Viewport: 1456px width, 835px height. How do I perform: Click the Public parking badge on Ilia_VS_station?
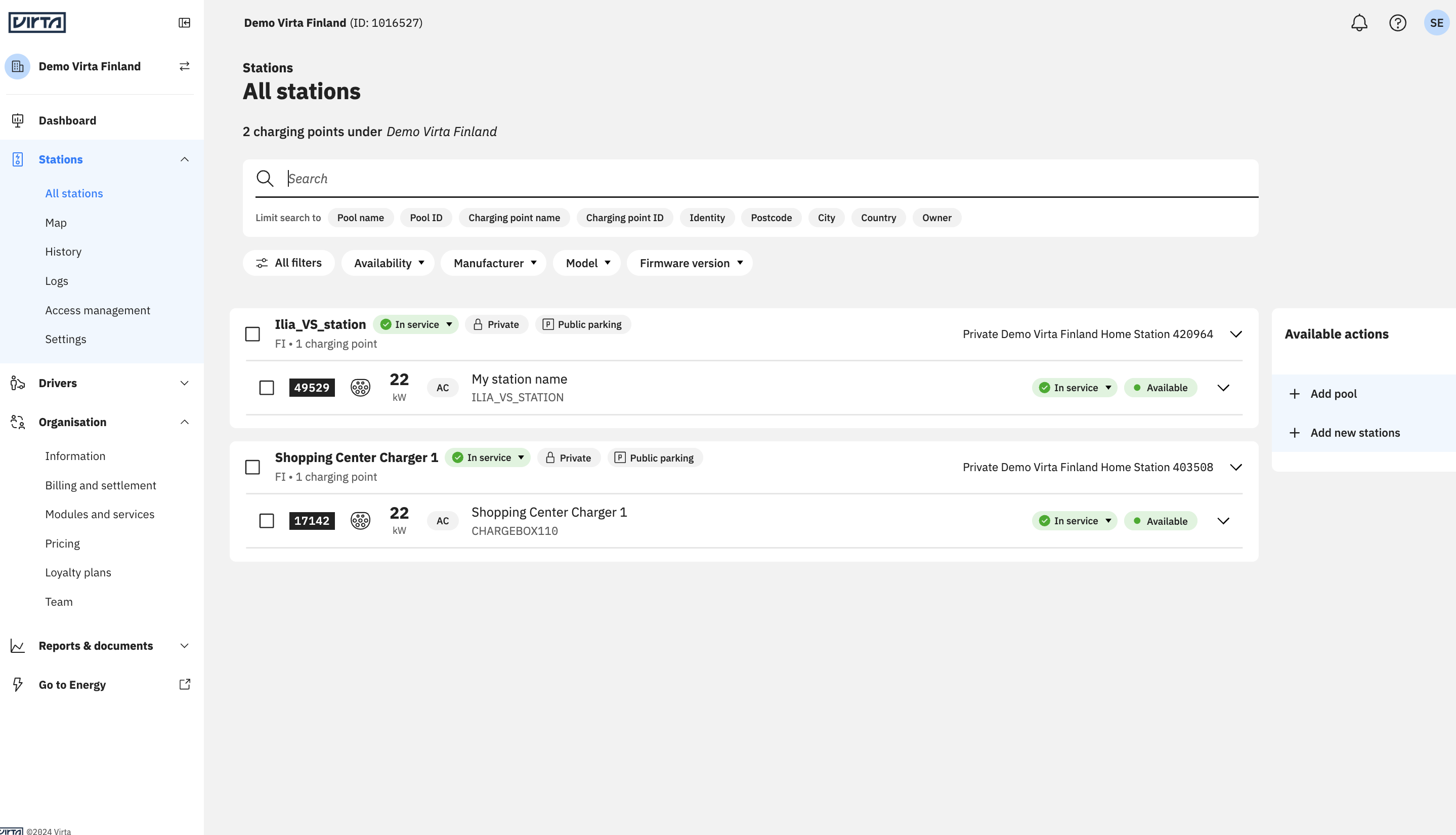(x=583, y=324)
